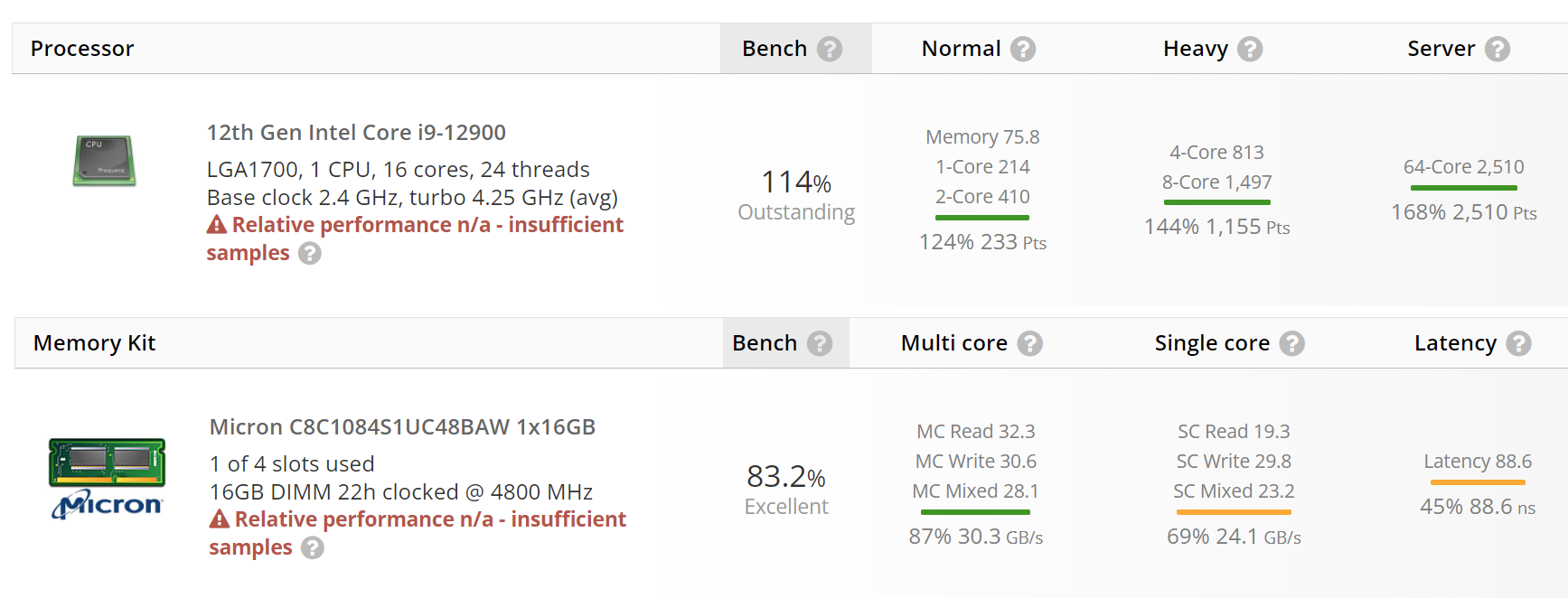The width and height of the screenshot is (1568, 598).
Task: Click help icon after memory insufficient samples warning
Action: click(313, 548)
